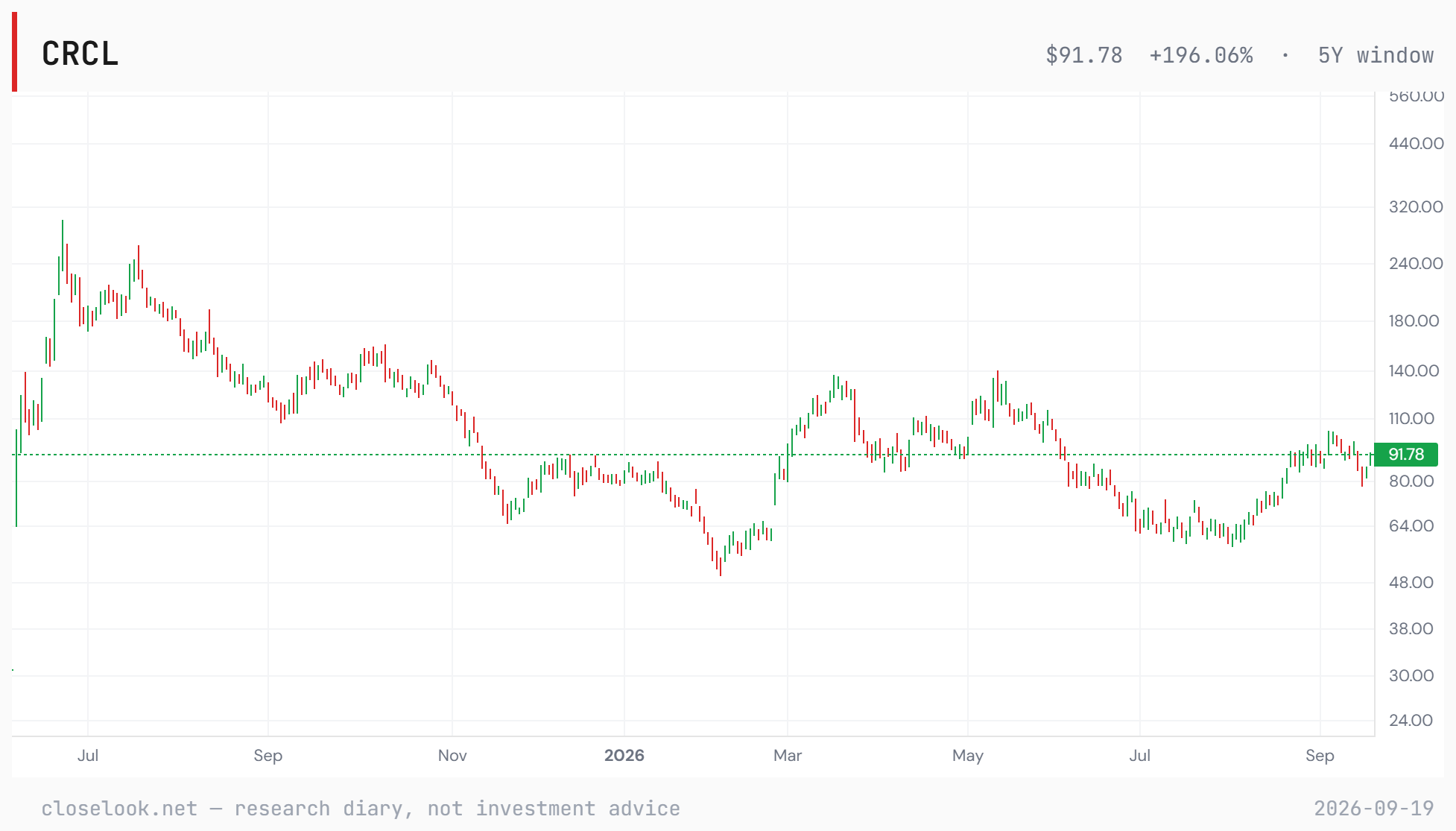Click the 320.00 price axis label
1456x831 pixels.
[x=1416, y=206]
